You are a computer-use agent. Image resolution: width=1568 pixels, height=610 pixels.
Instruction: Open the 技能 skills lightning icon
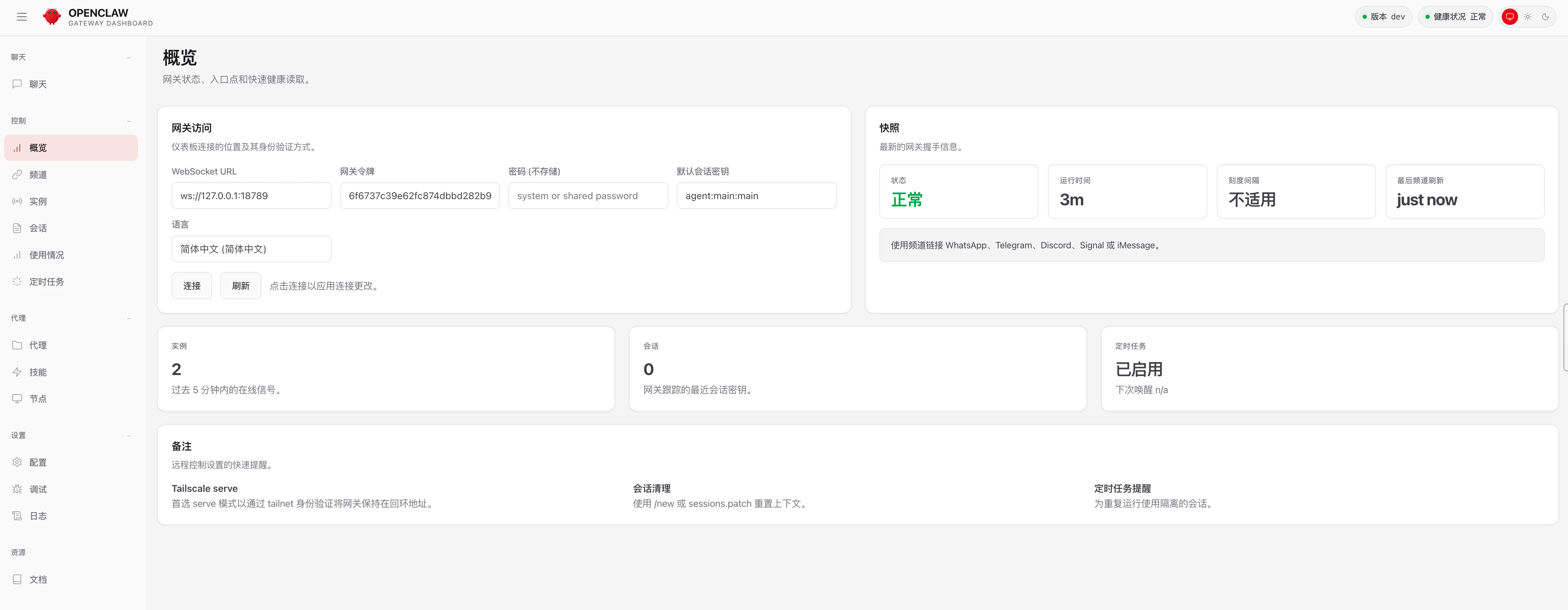(x=17, y=372)
